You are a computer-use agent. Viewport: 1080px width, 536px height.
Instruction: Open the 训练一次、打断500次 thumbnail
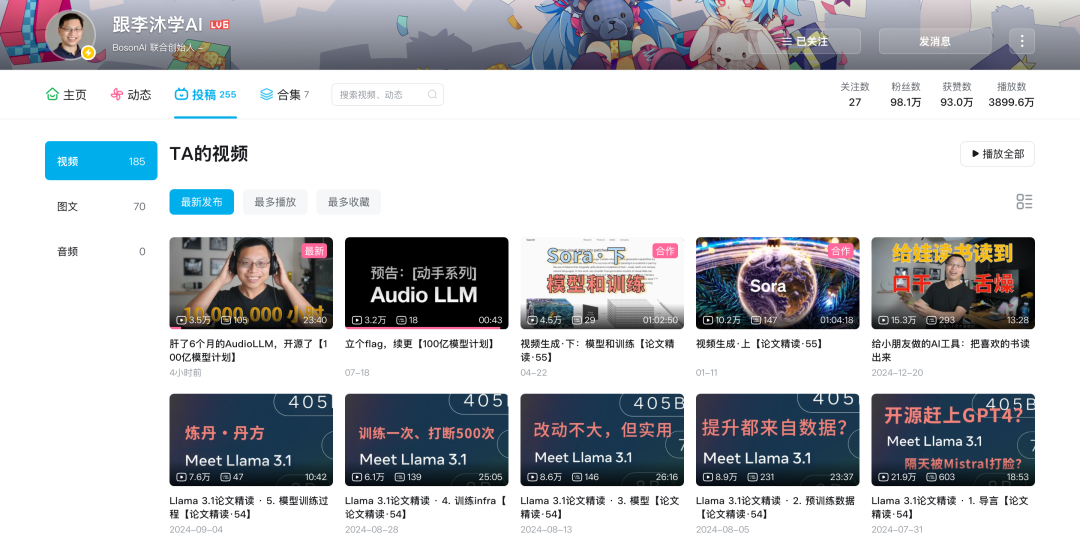pyautogui.click(x=426, y=440)
